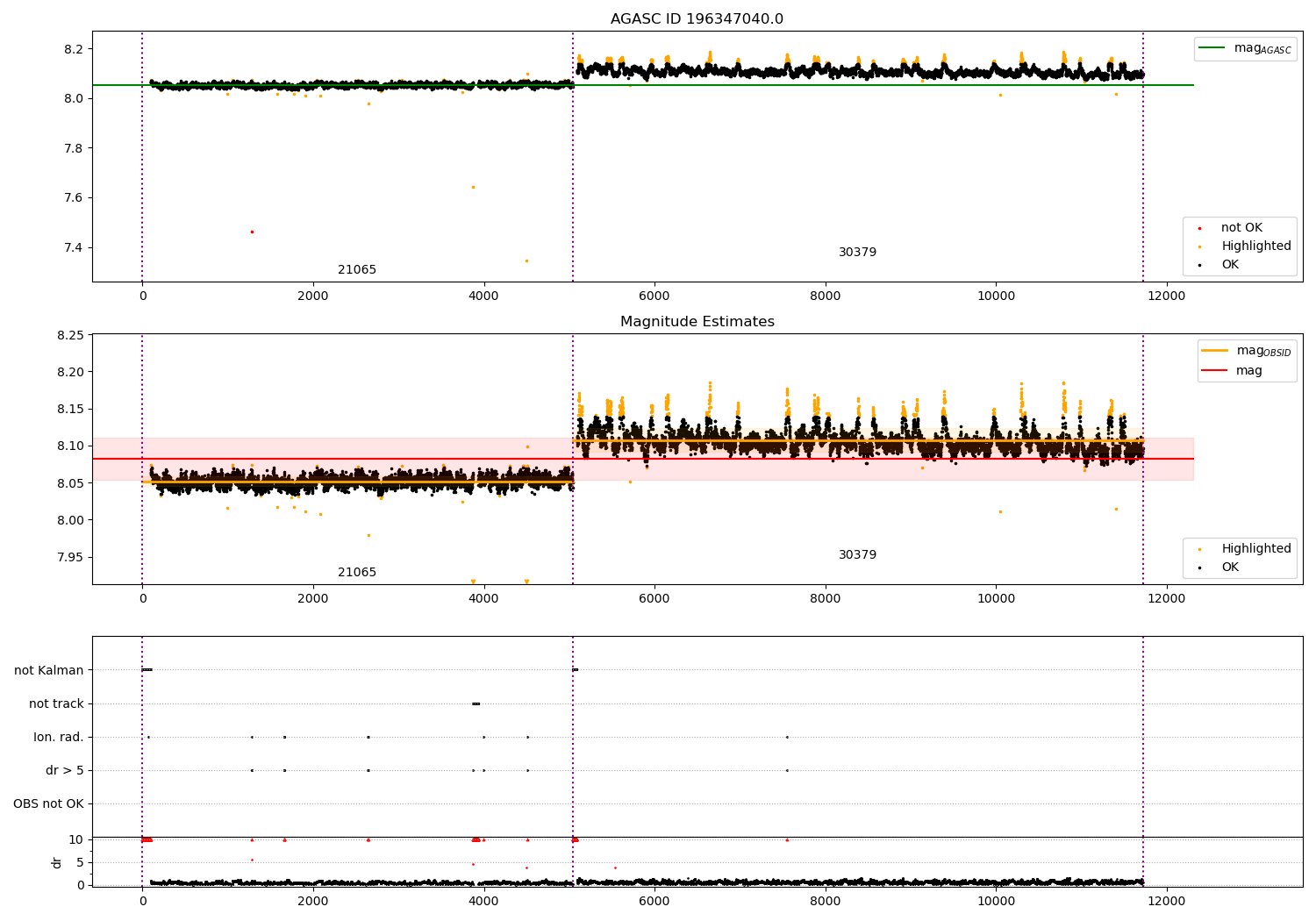Click the 7.8 y-axis tick label

click(x=73, y=148)
